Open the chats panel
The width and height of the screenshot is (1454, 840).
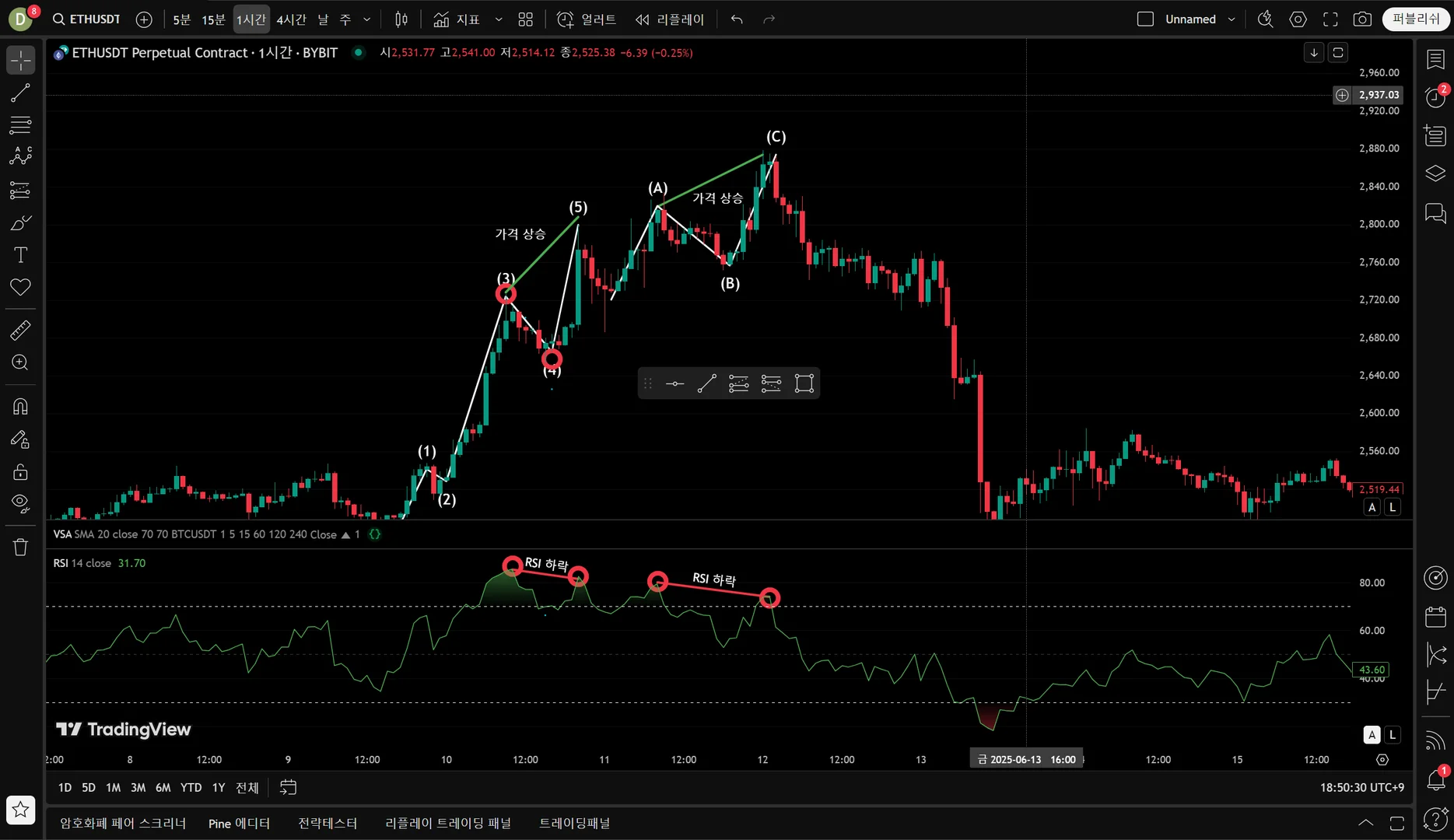1435,212
